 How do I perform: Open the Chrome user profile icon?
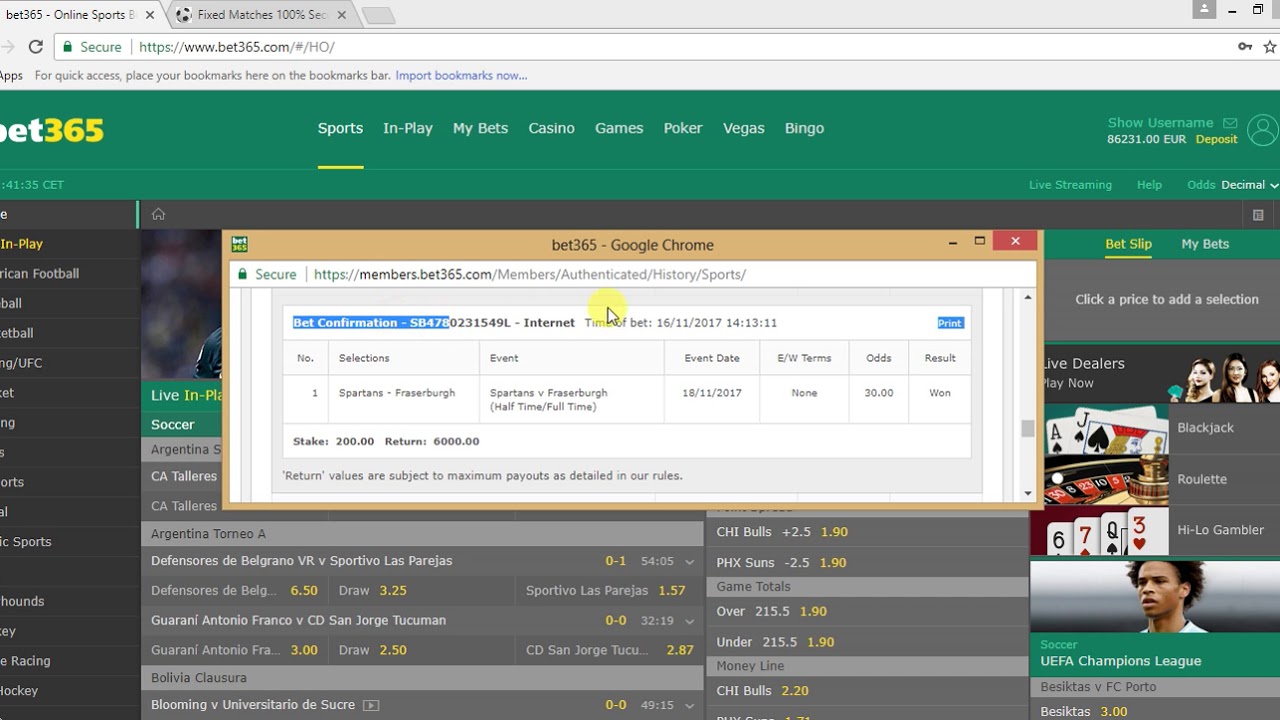point(1204,10)
